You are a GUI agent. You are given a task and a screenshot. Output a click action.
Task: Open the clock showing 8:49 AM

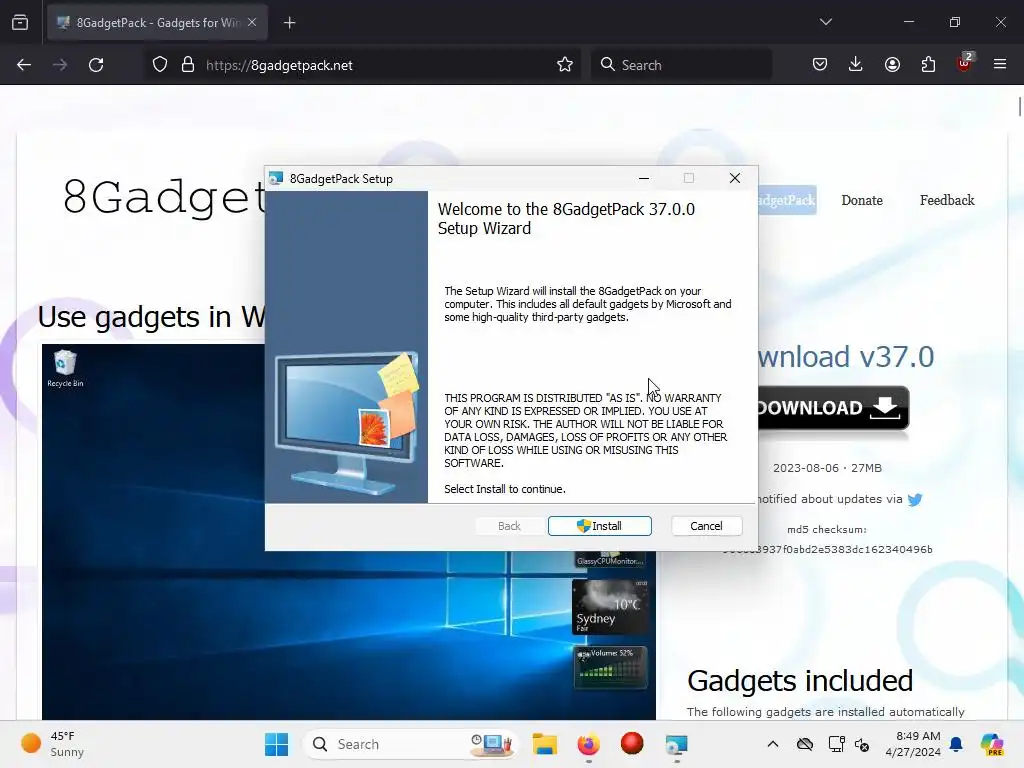[x=913, y=744]
